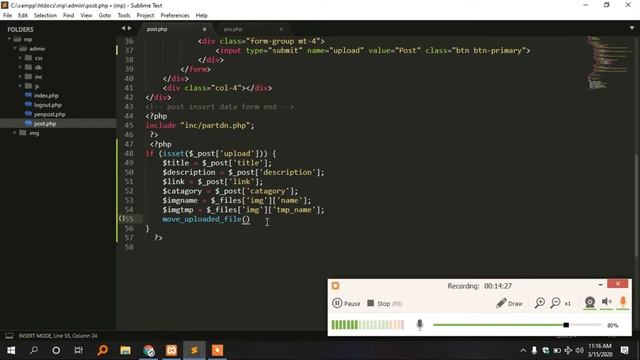
Task: Open index.php in sidebar
Action: (46, 96)
